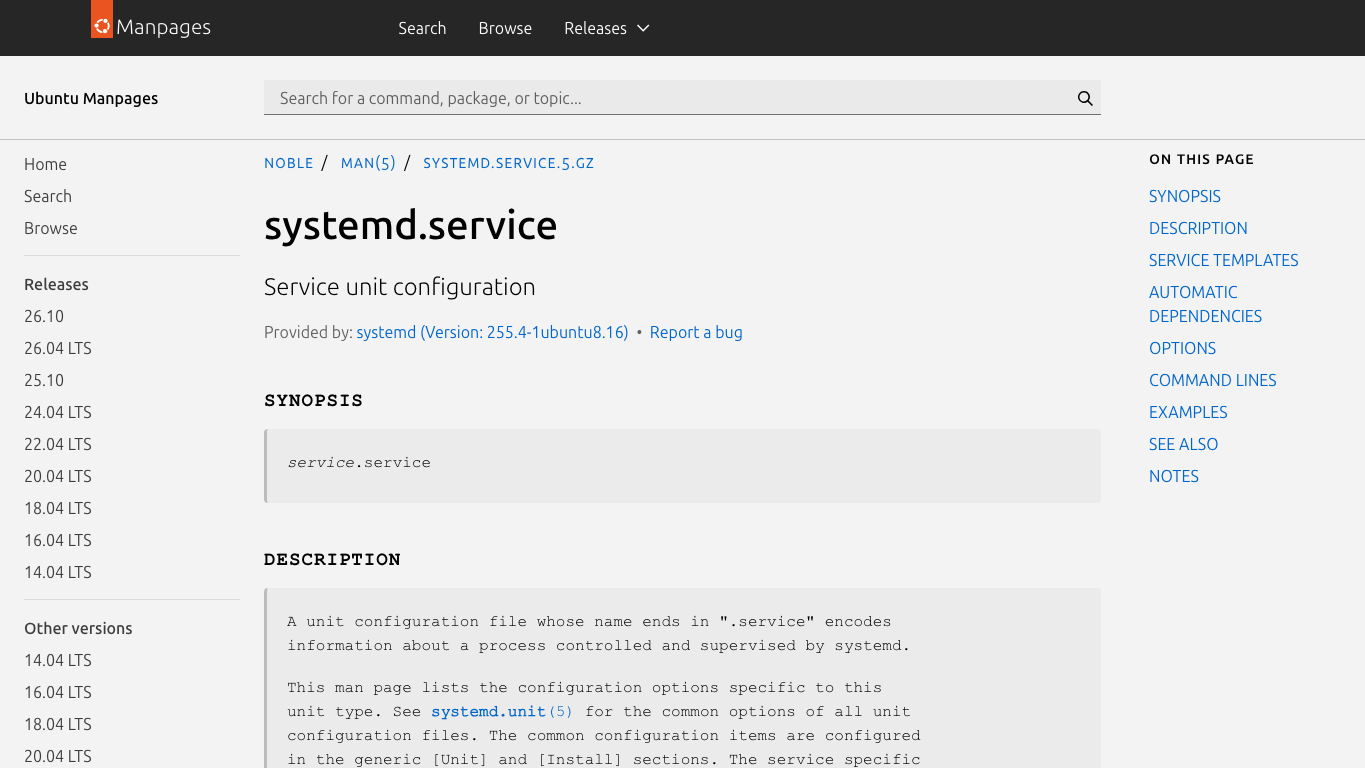Jump to SERVICE TEMPLATES section

[x=1224, y=260]
